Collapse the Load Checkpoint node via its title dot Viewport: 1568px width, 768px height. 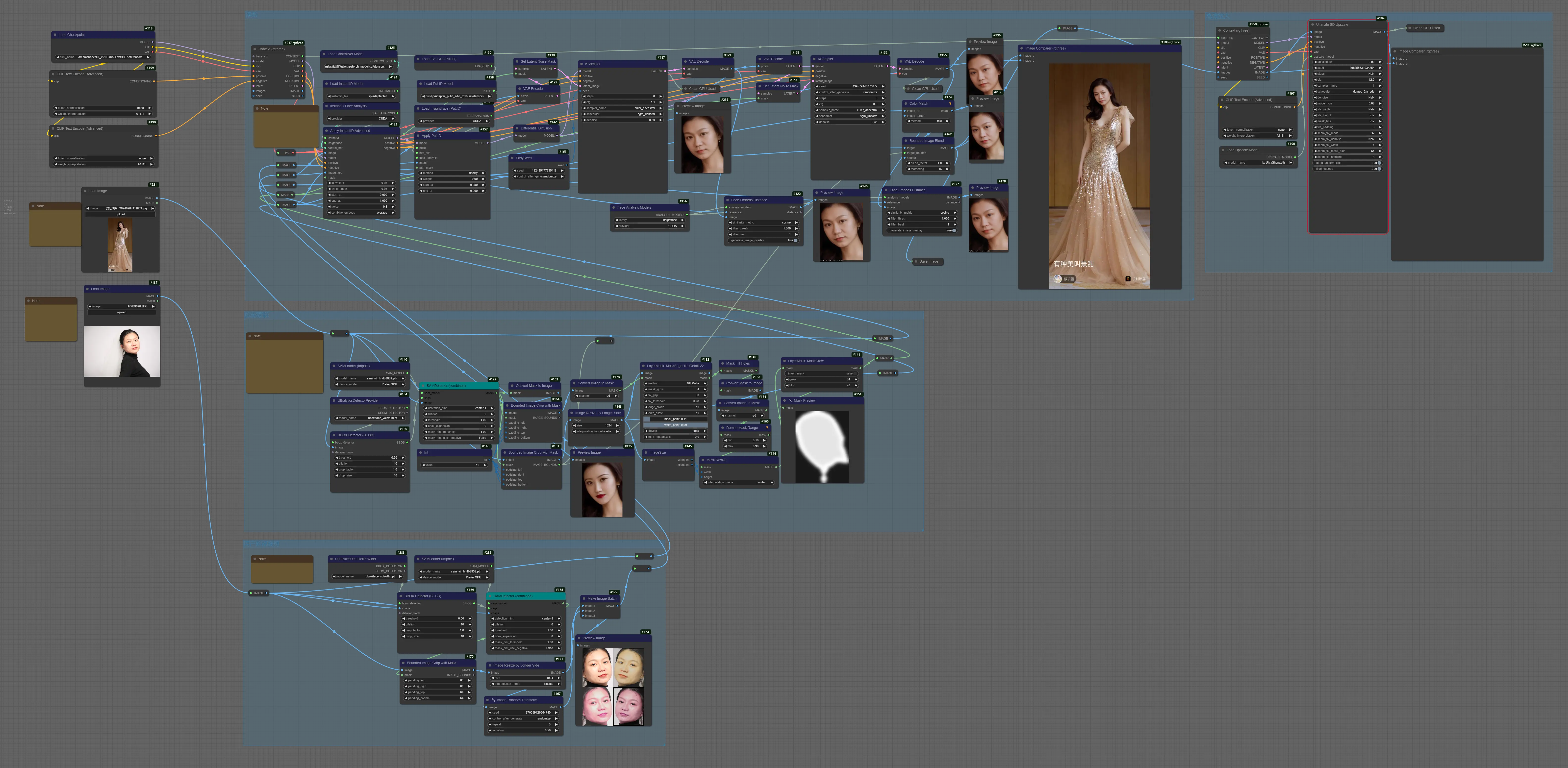pos(55,35)
